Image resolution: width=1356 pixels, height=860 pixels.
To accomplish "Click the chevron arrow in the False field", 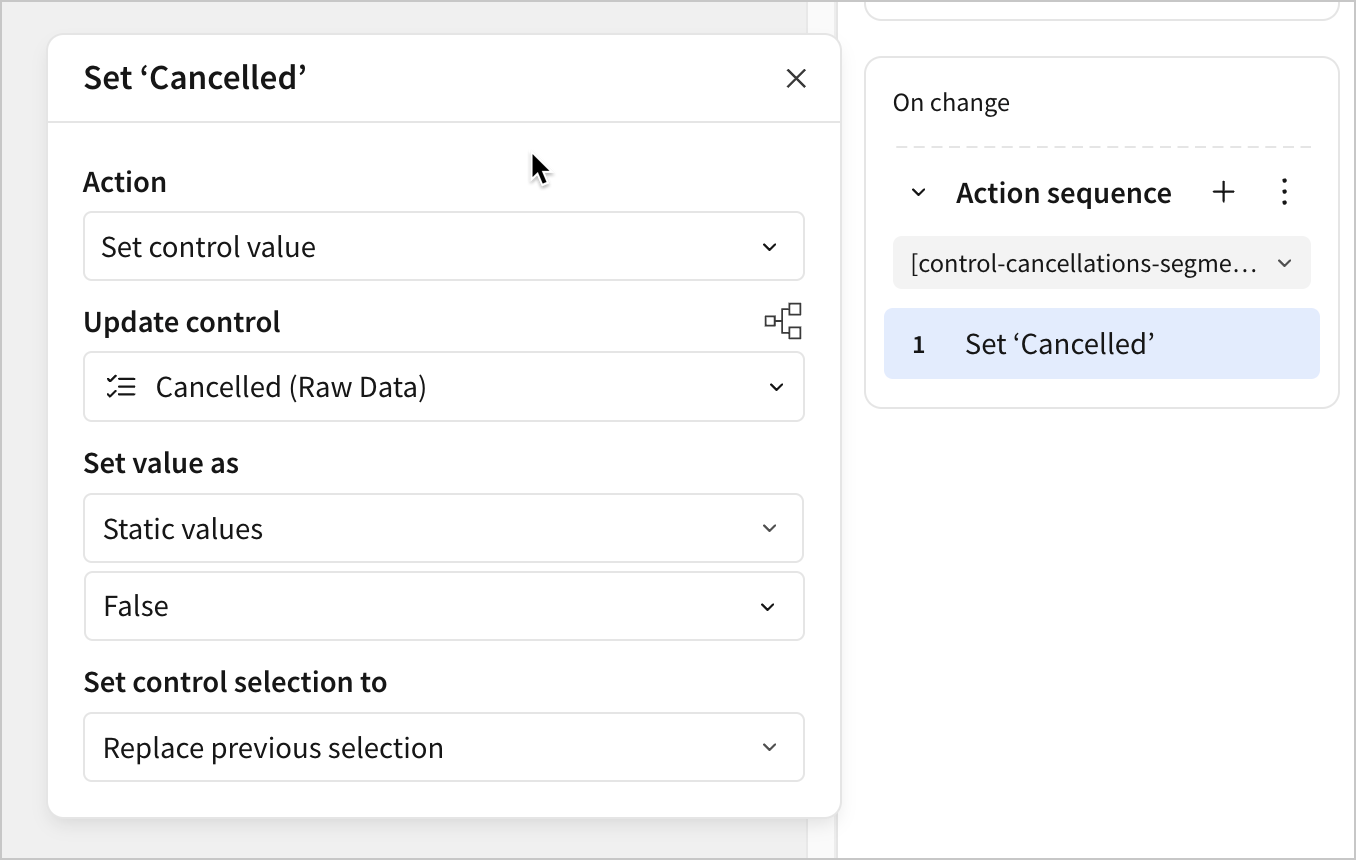I will pyautogui.click(x=768, y=607).
